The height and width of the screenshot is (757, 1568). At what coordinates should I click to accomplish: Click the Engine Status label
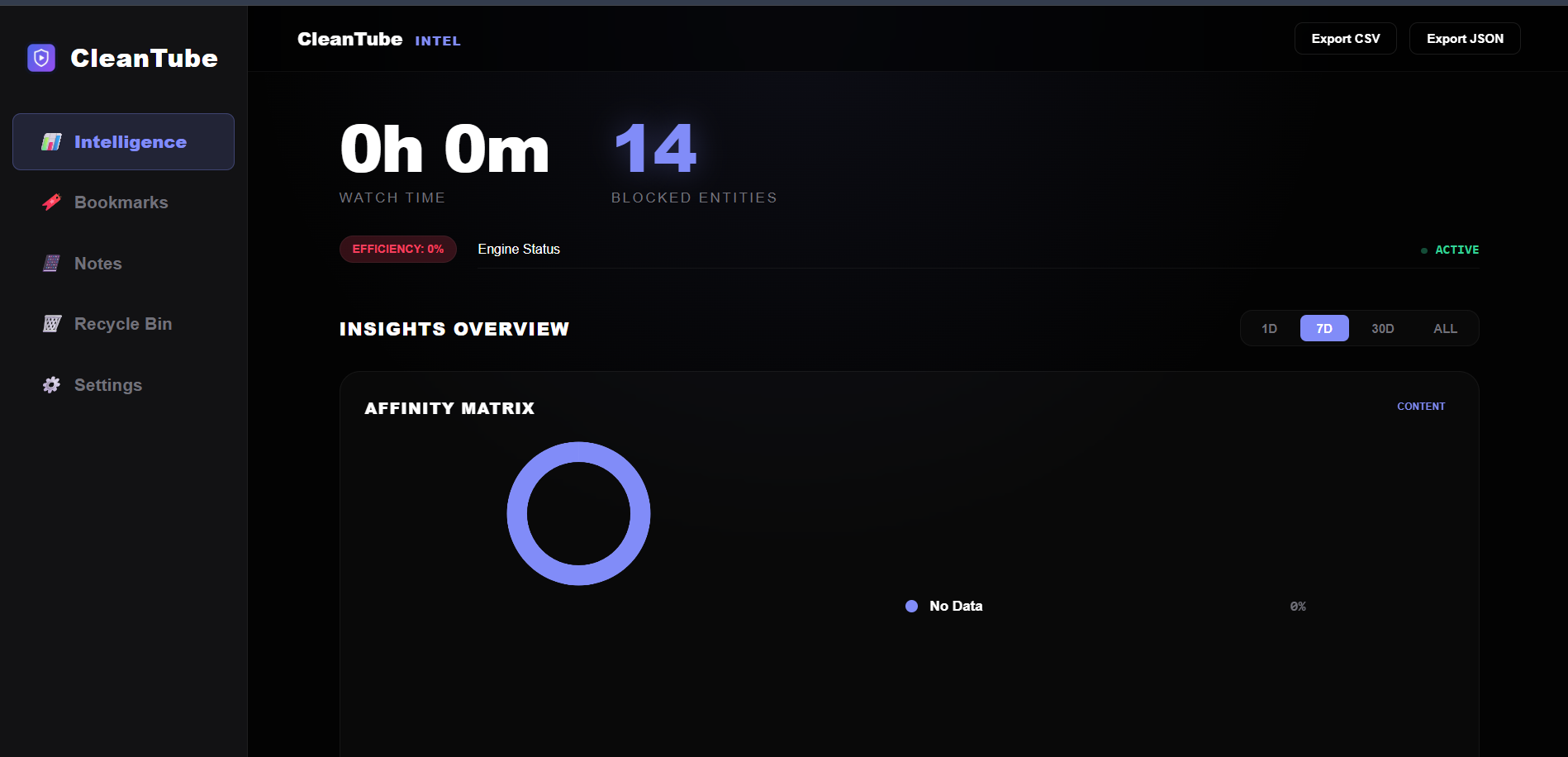[x=519, y=250]
